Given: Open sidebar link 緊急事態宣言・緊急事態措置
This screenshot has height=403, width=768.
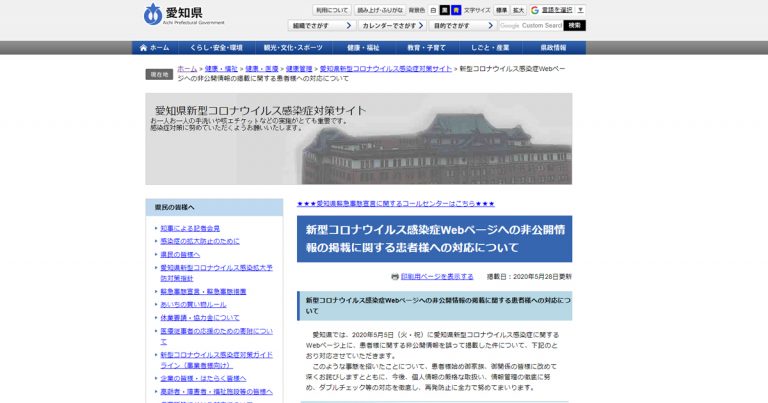Looking at the screenshot, I should coord(203,291).
